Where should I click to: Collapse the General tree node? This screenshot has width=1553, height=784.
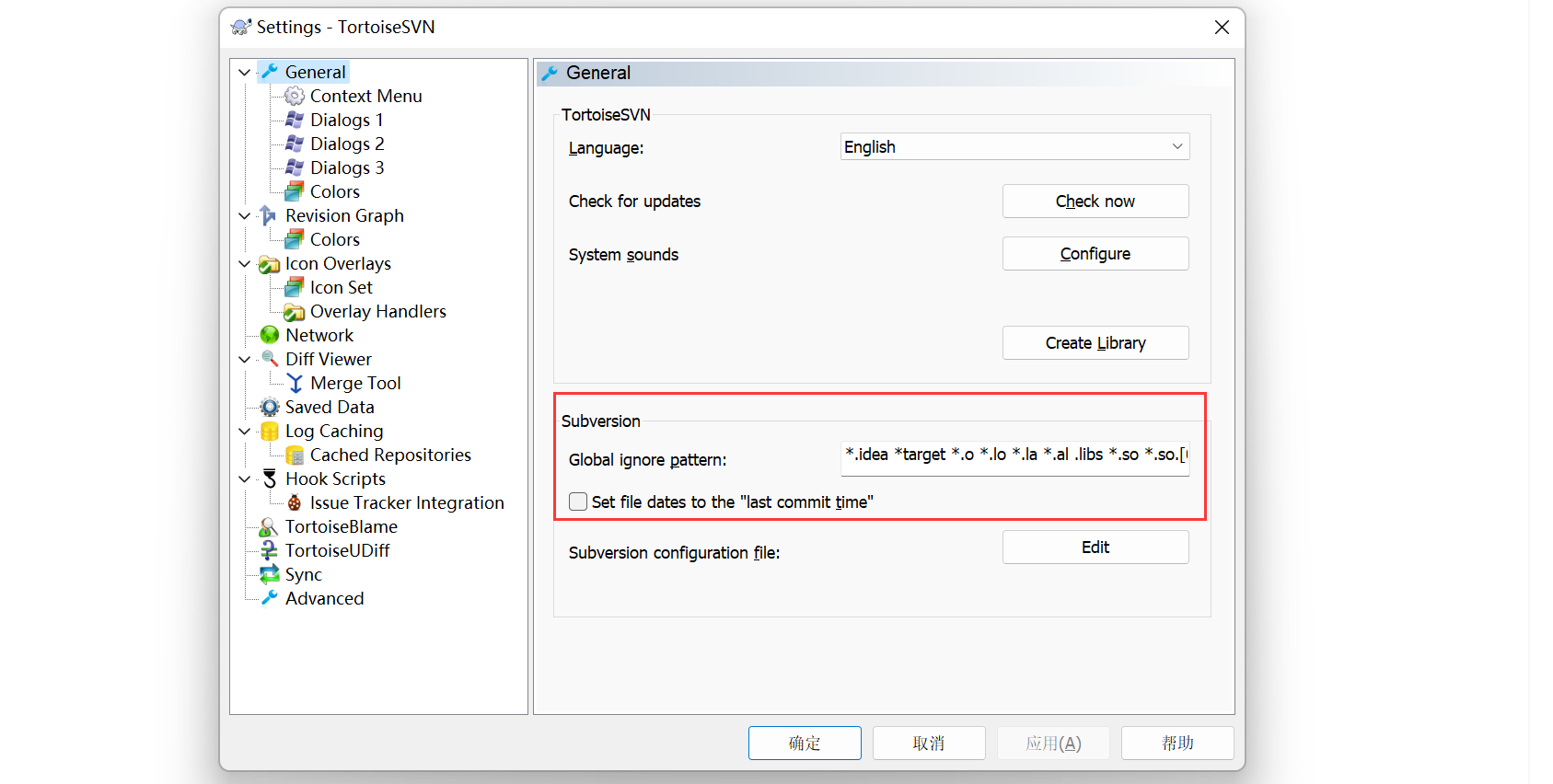pyautogui.click(x=244, y=72)
